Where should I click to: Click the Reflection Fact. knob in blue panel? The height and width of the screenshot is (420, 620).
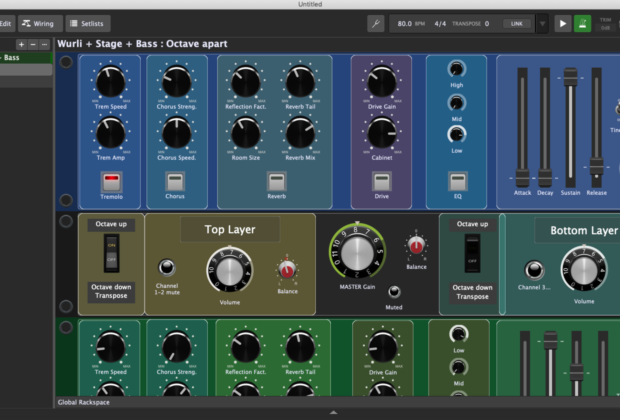246,81
